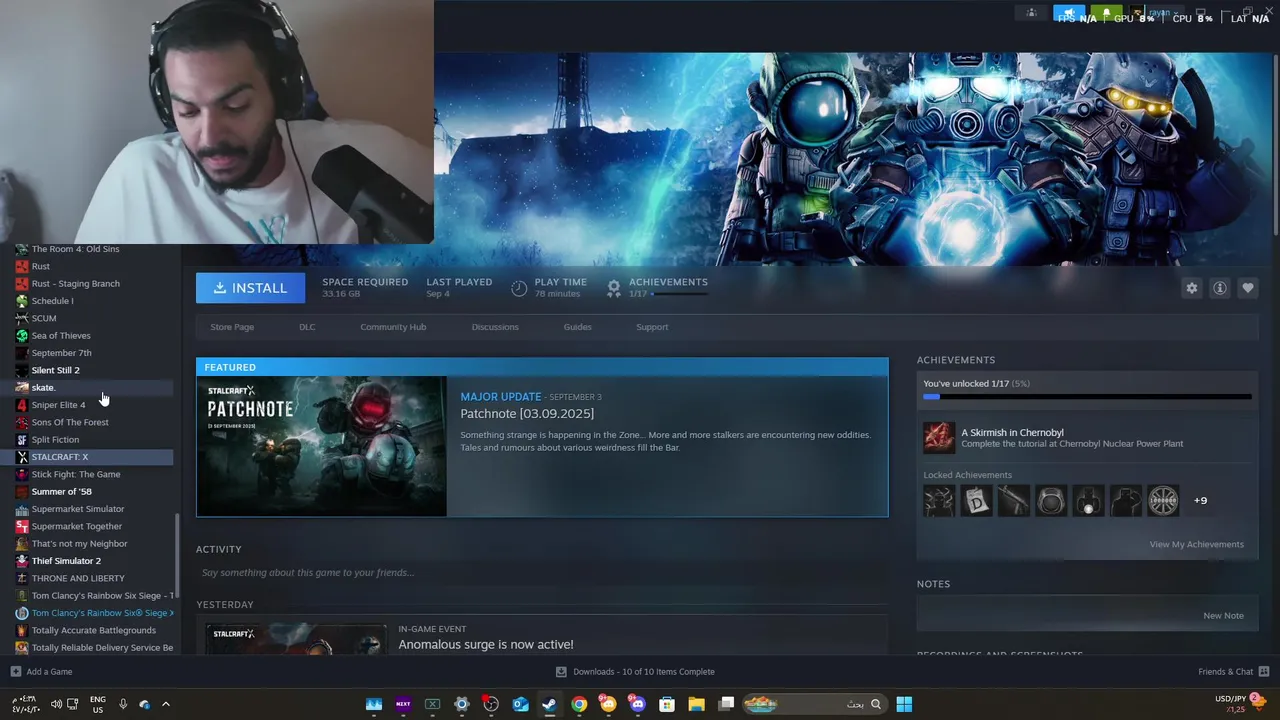Open Outlook from the taskbar
The width and height of the screenshot is (1280, 720).
520,704
